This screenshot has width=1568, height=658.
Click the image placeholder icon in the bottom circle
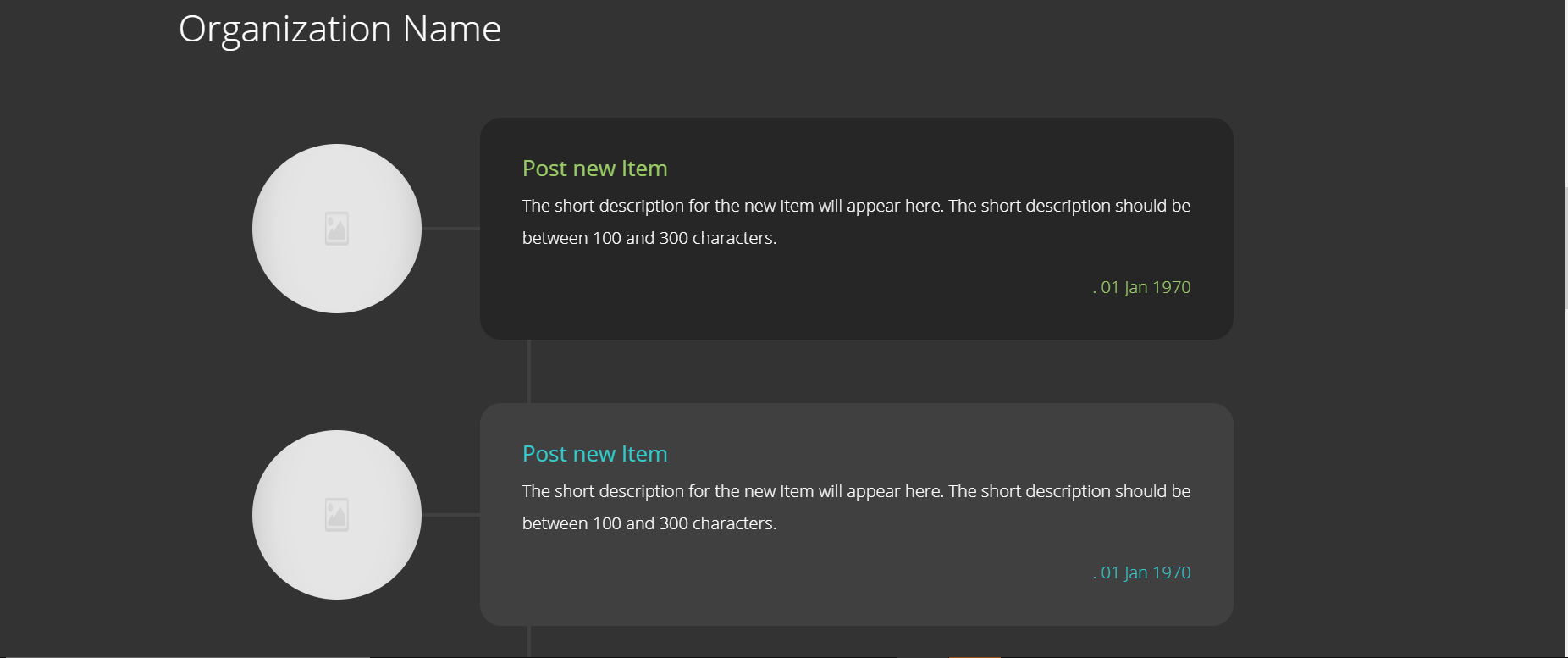(337, 515)
